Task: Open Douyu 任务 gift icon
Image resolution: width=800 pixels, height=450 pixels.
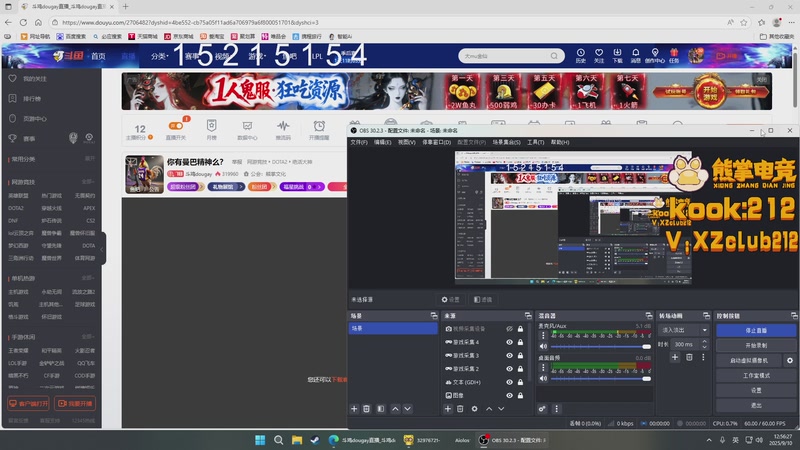Action: click(674, 56)
